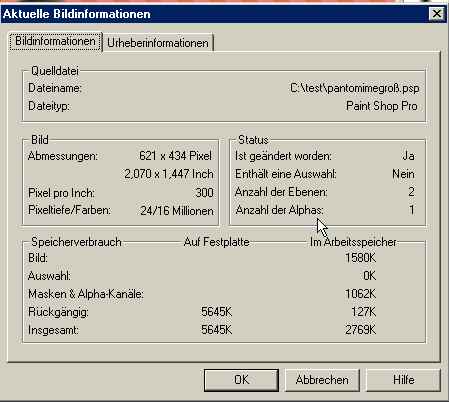
Task: Click the Anzahl der Ebenen label
Action: click(281, 192)
